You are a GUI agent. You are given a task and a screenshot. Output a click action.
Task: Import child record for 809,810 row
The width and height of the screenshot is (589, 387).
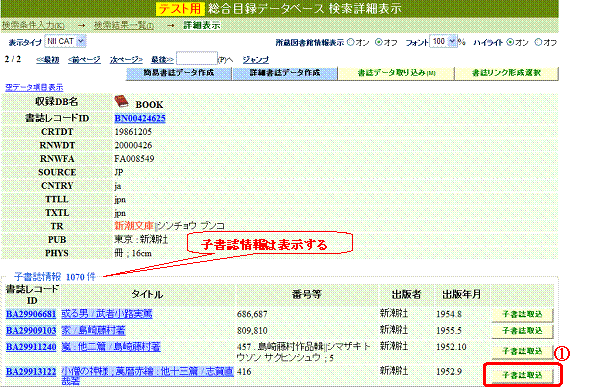pos(522,331)
